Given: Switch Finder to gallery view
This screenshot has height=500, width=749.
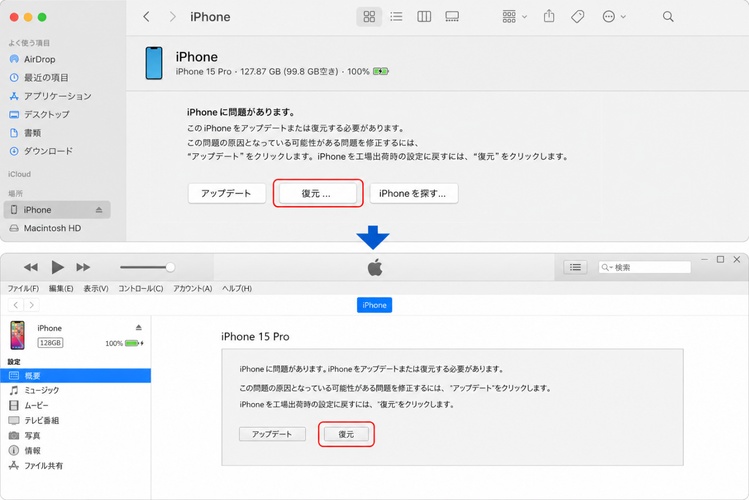Looking at the screenshot, I should coord(452,17).
